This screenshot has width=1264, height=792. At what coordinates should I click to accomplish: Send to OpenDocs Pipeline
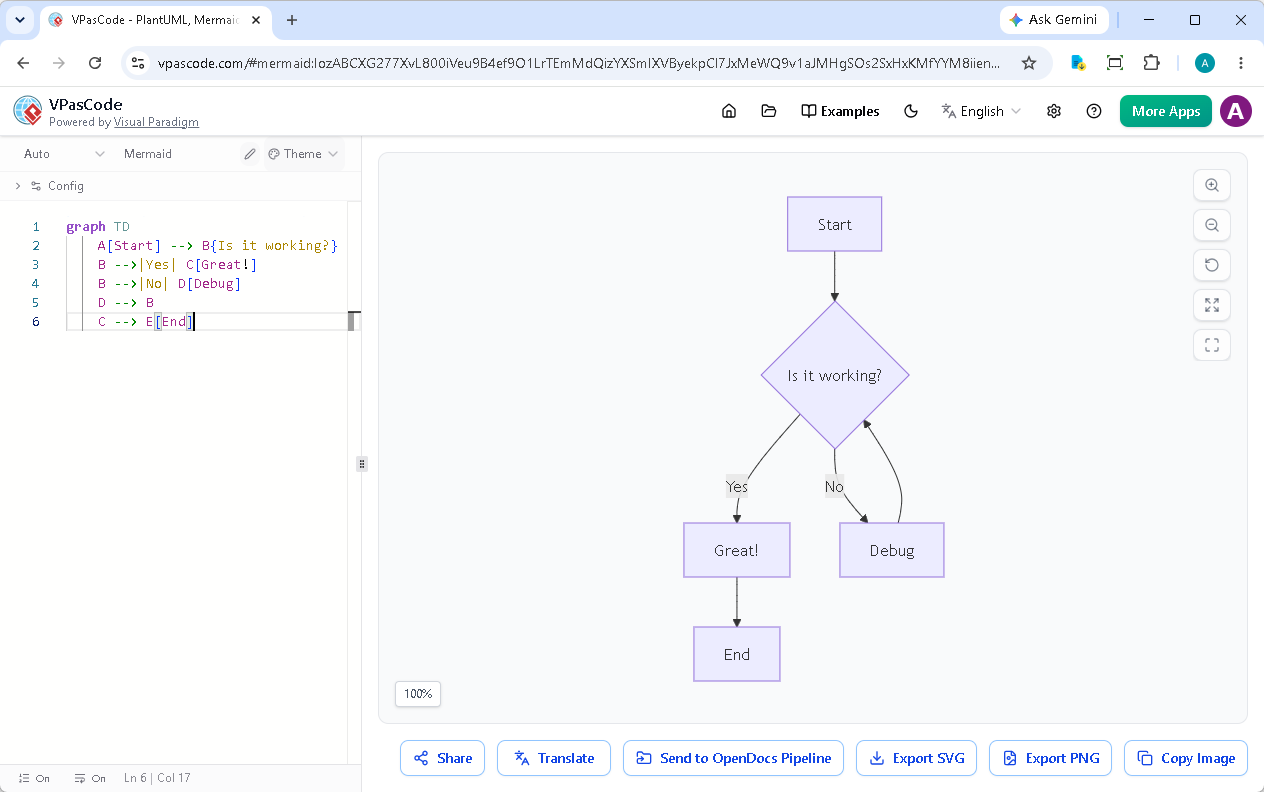[x=733, y=758]
